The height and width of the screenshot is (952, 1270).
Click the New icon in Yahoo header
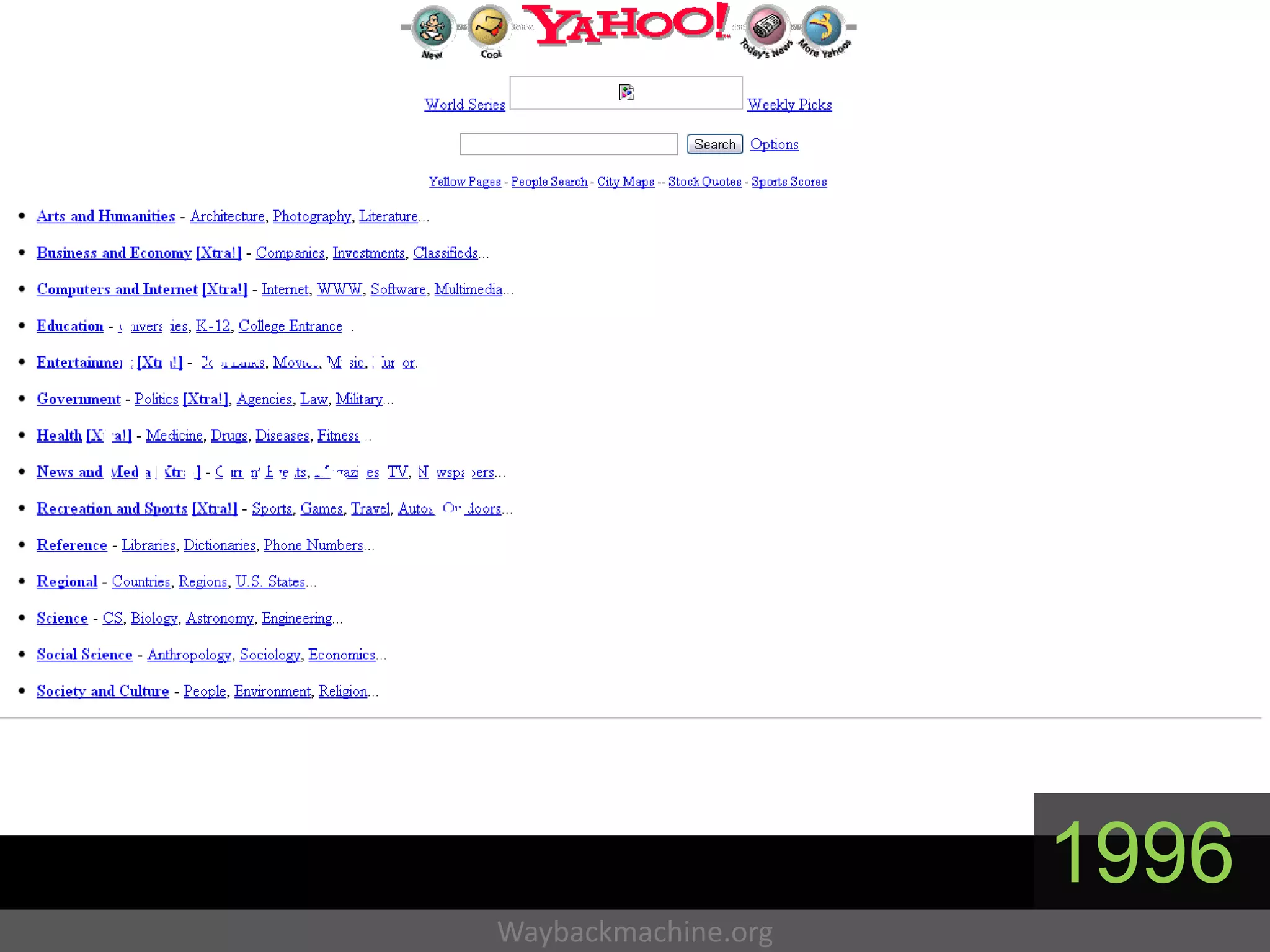tap(433, 32)
